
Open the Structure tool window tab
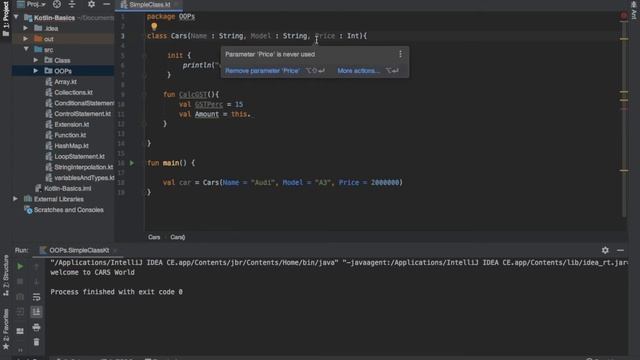pos(6,276)
